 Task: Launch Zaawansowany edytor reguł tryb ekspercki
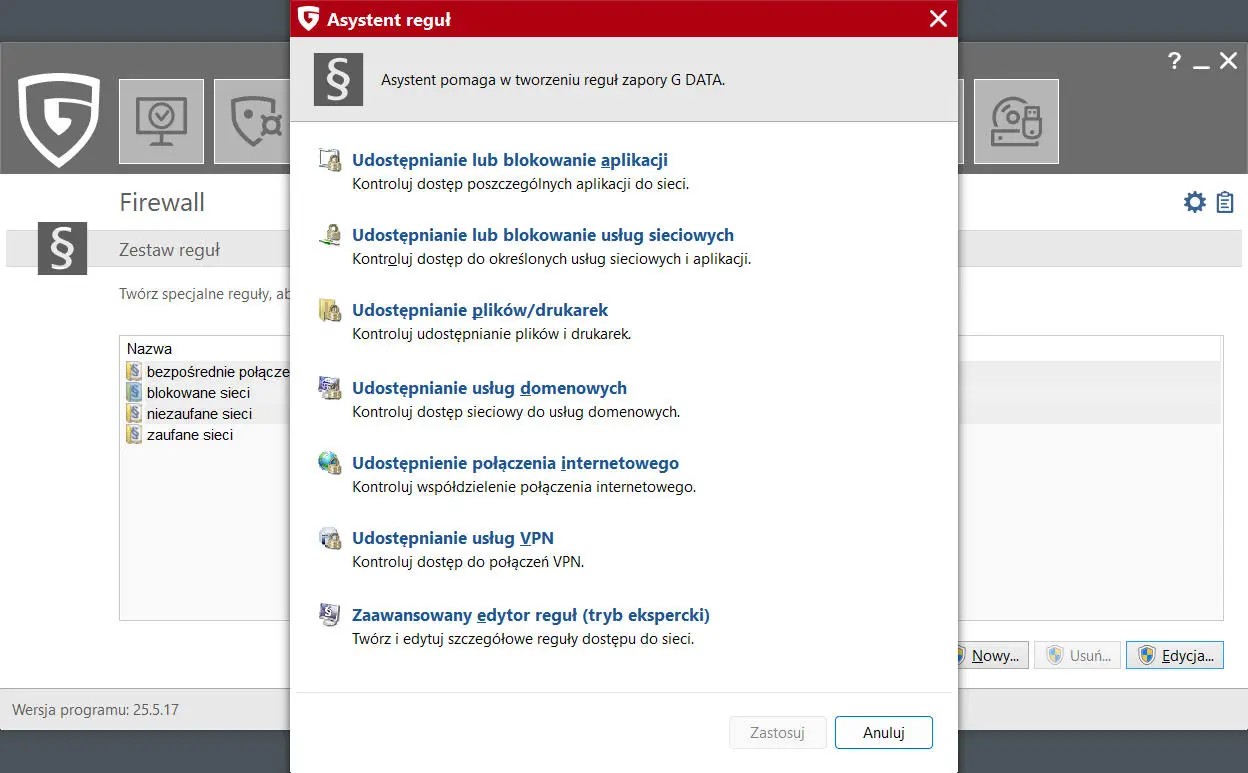click(531, 614)
